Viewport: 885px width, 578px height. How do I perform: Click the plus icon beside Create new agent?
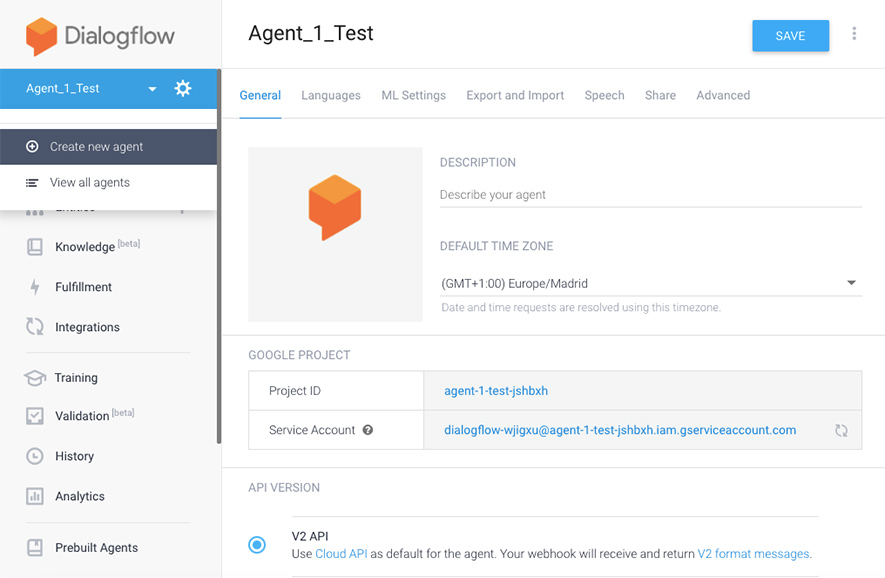32,146
